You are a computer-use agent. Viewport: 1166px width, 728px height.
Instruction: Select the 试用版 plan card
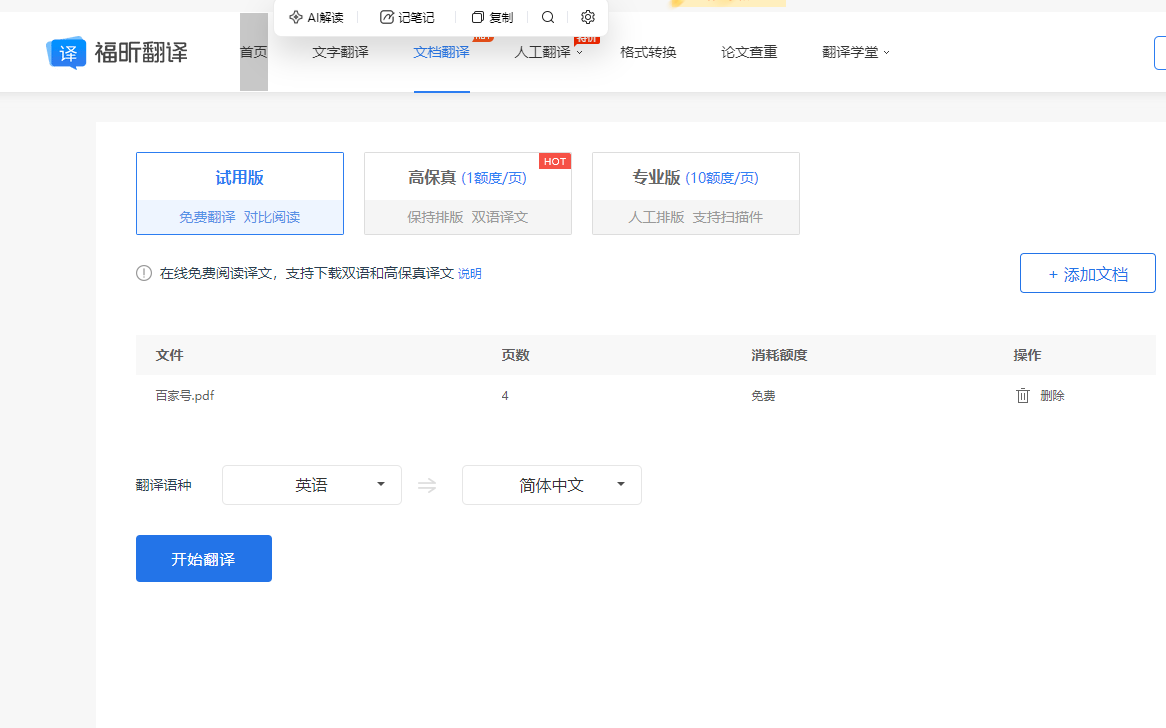pyautogui.click(x=239, y=193)
